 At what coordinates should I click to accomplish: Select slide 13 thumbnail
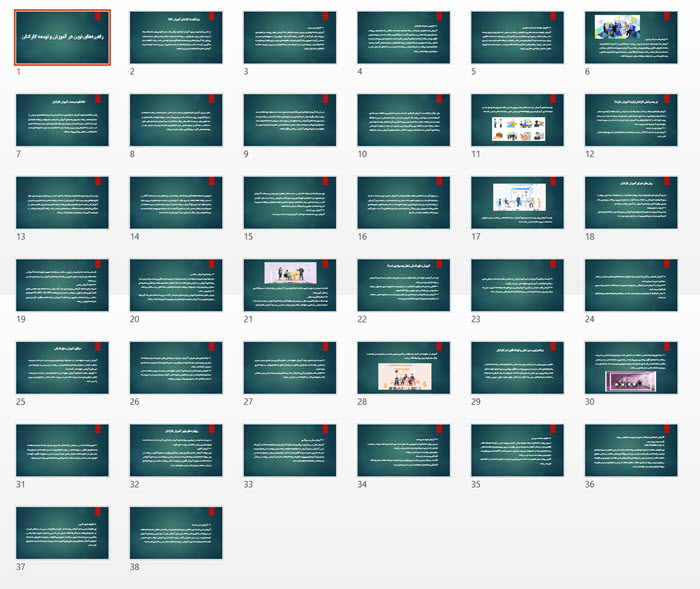[x=62, y=203]
